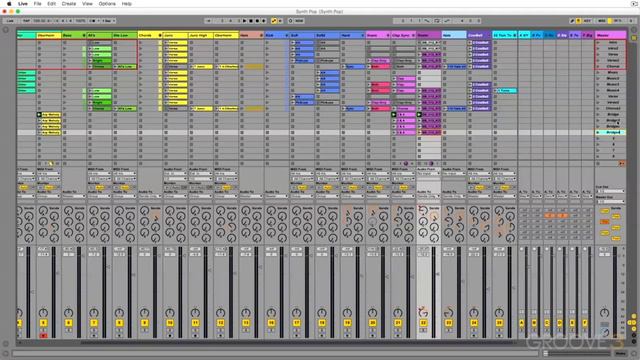
Task: Click the pan knob of track 10
Action: pos(170,313)
